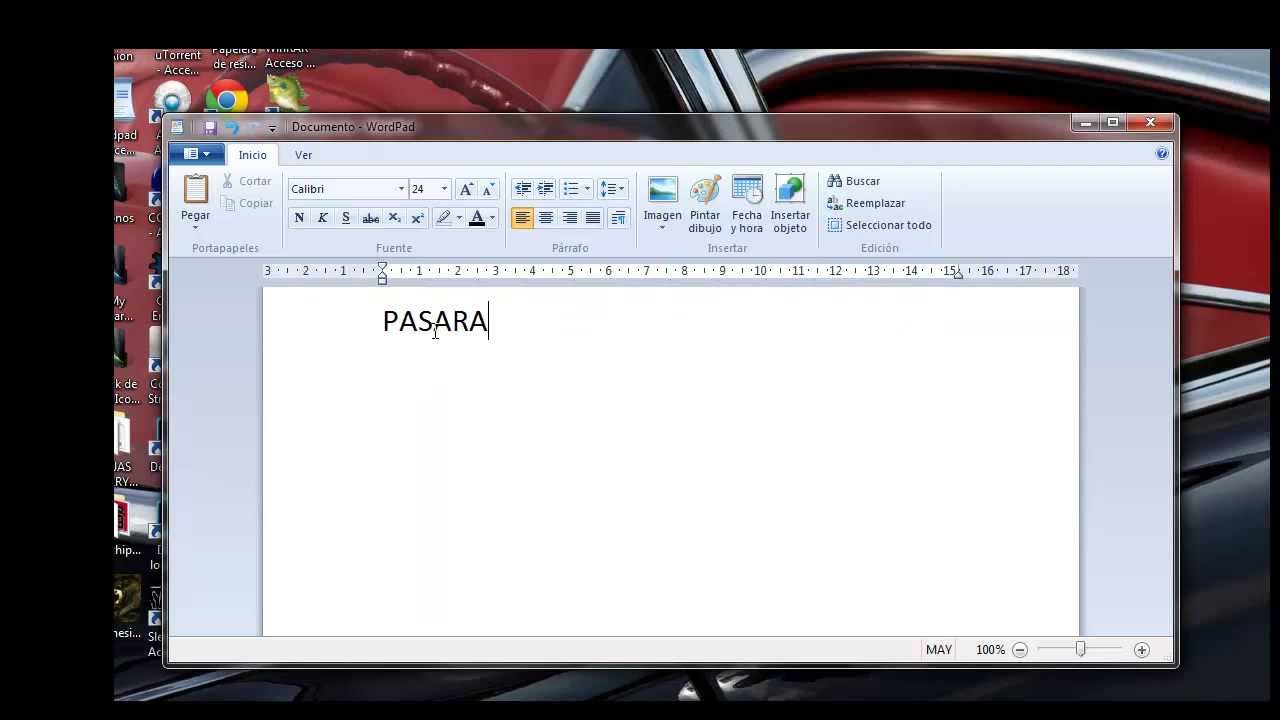Decrease the paragraph indent
Image resolution: width=1280 pixels, height=720 pixels.
[522, 189]
